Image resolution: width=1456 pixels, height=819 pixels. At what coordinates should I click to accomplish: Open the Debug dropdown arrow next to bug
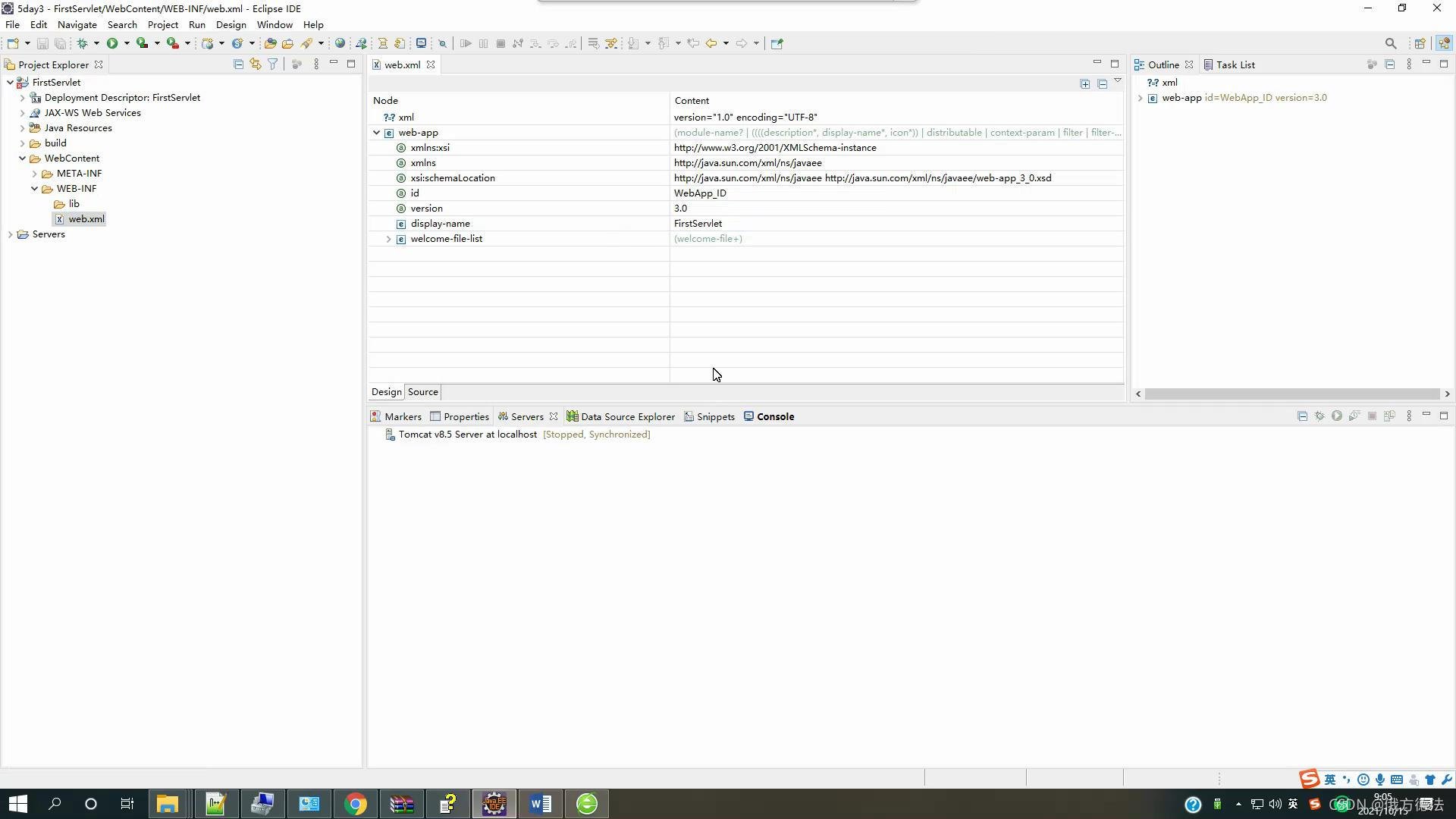[96, 43]
